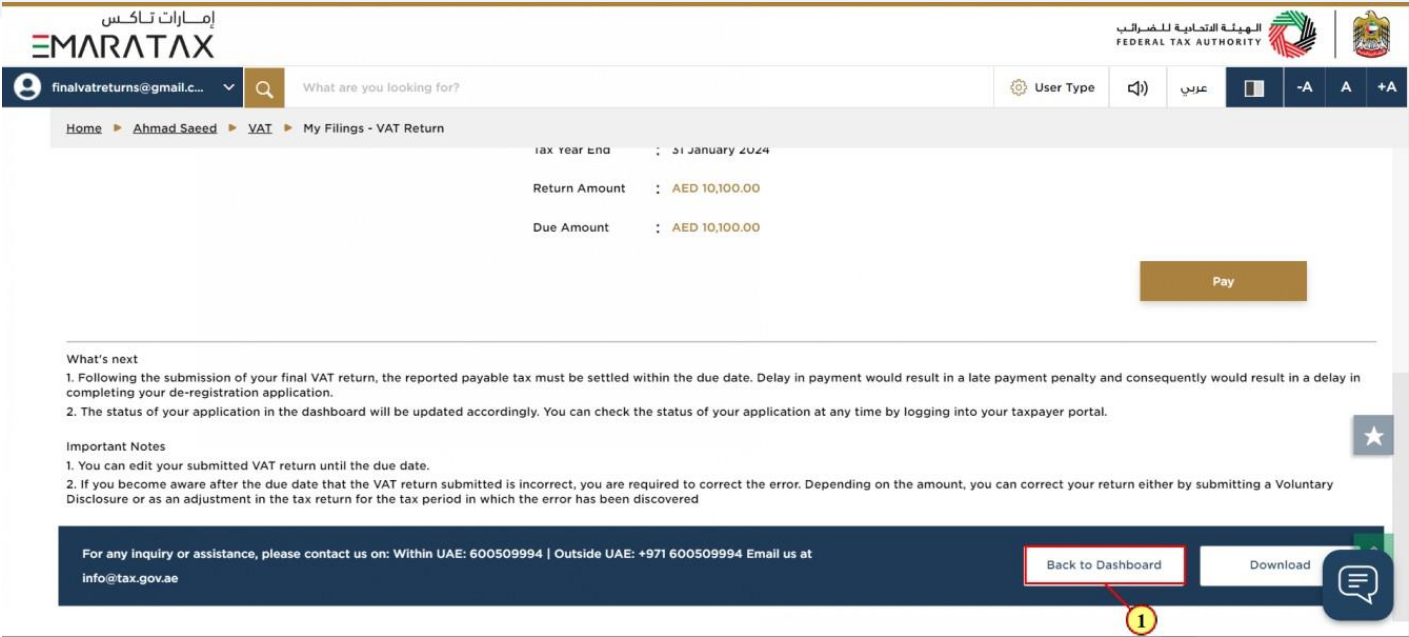Click the star favorites icon
1409x637 pixels.
click(1373, 435)
